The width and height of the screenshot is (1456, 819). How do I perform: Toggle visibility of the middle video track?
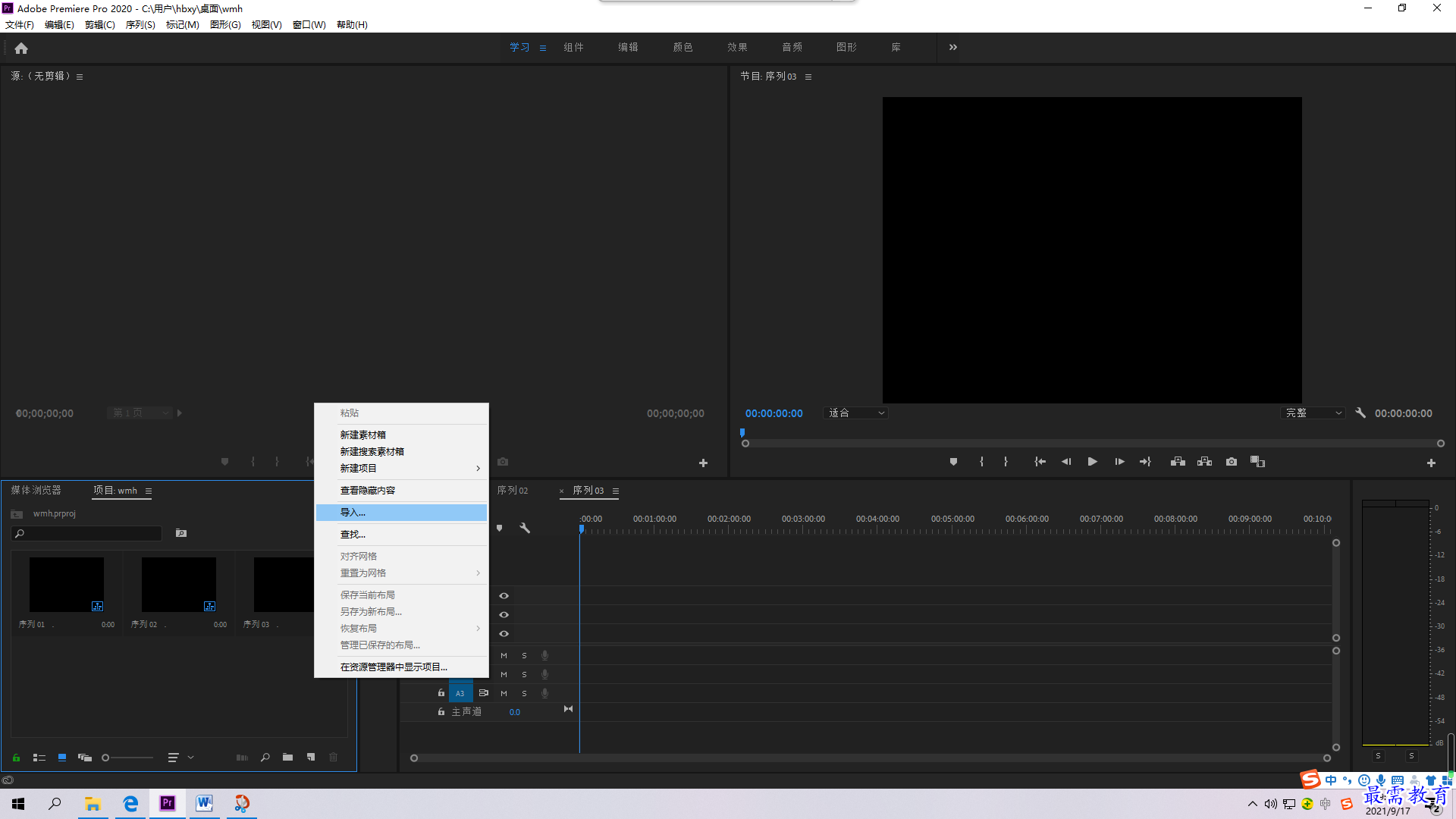point(504,615)
